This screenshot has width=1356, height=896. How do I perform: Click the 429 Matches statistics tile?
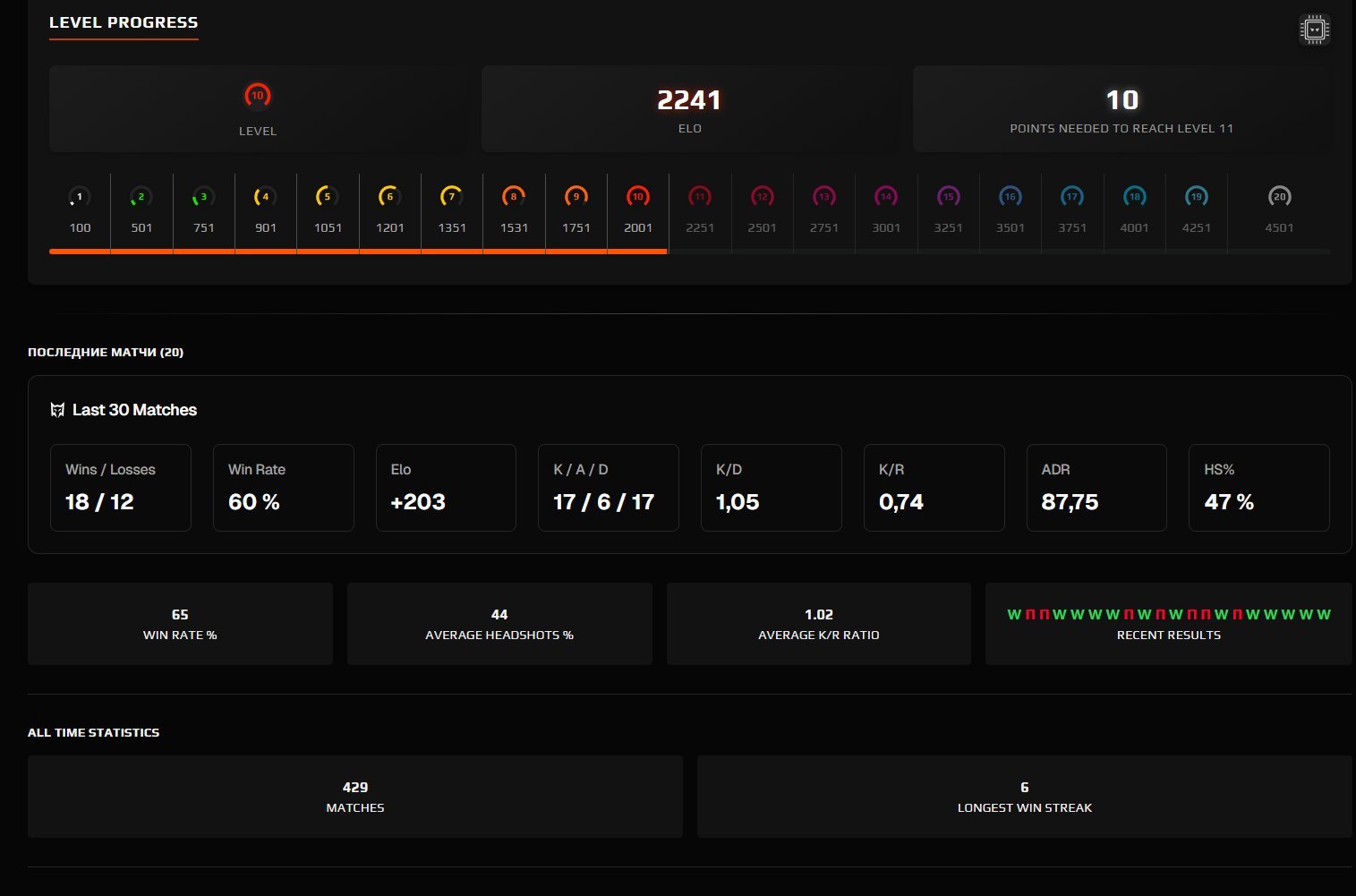point(354,797)
